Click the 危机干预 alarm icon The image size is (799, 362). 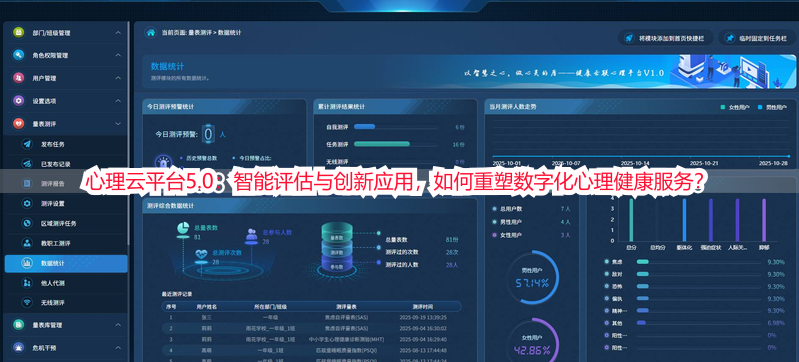[x=18, y=348]
